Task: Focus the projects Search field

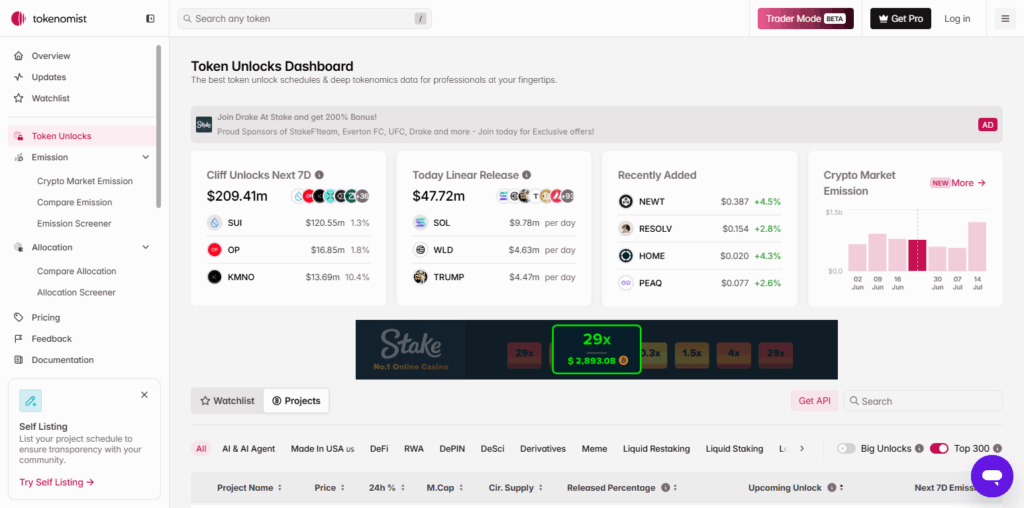Action: (923, 401)
